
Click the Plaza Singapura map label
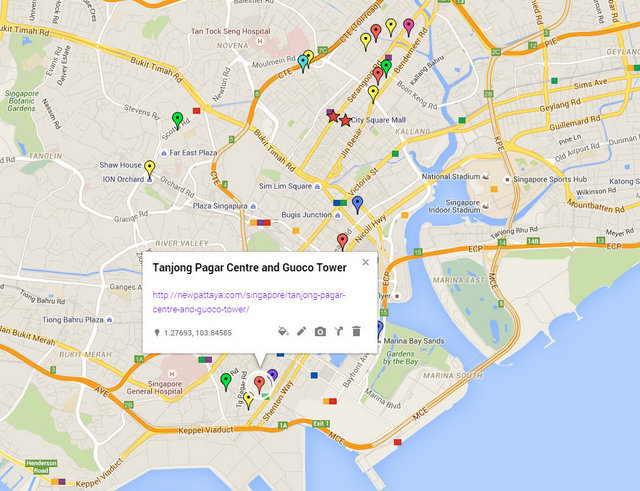(x=220, y=206)
